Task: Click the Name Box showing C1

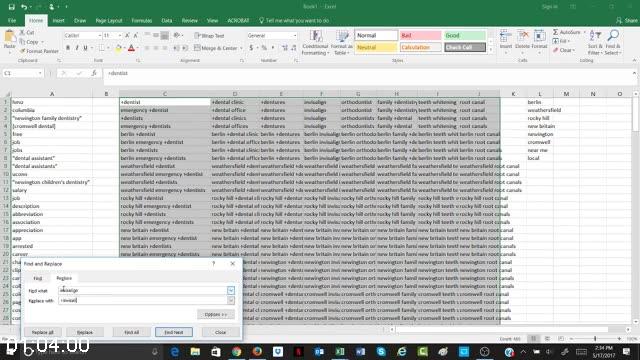Action: pyautogui.click(x=23, y=73)
